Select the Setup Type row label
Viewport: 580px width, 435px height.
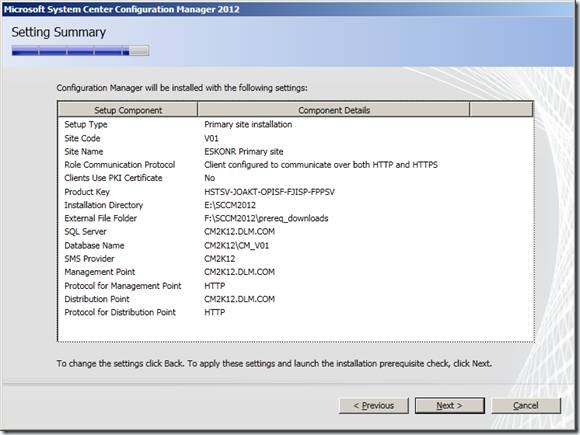coord(86,124)
